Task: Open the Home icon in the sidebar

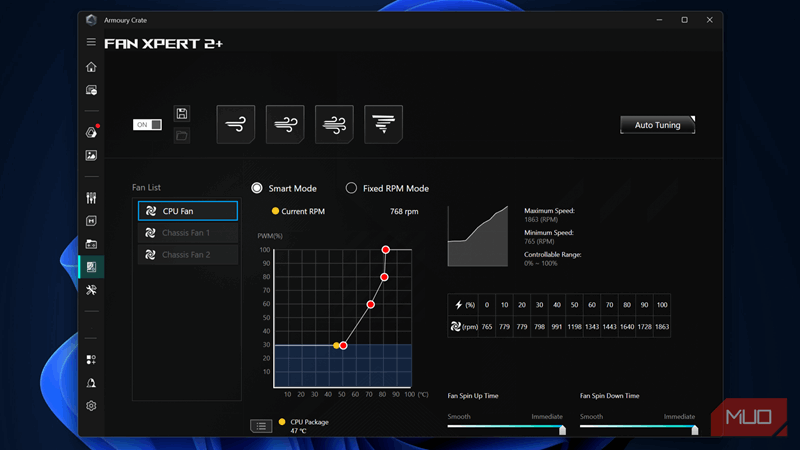Action: click(91, 67)
